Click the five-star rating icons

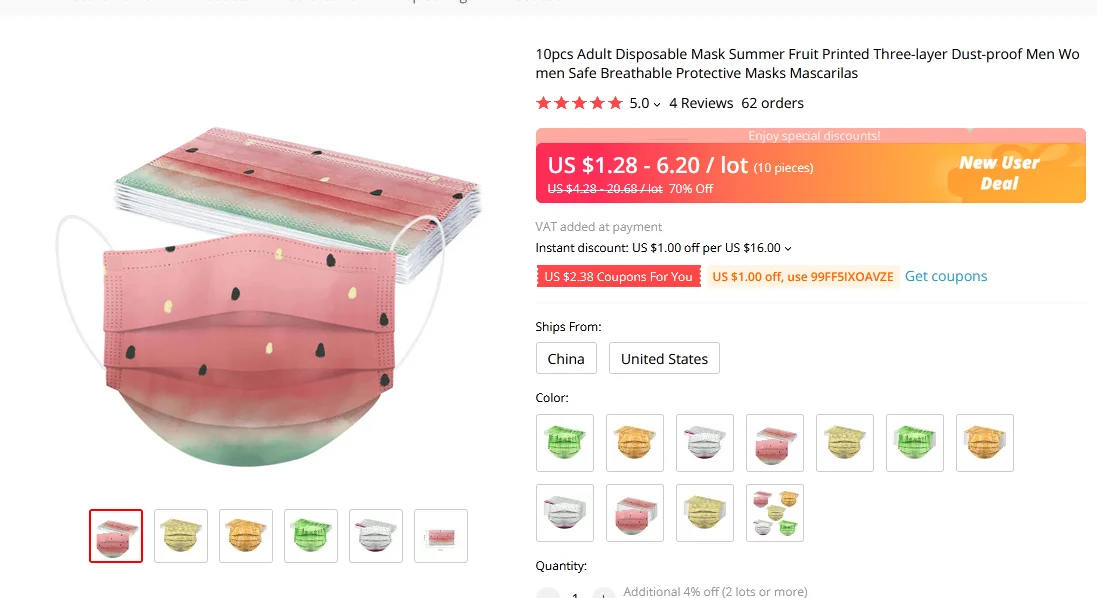click(x=579, y=103)
